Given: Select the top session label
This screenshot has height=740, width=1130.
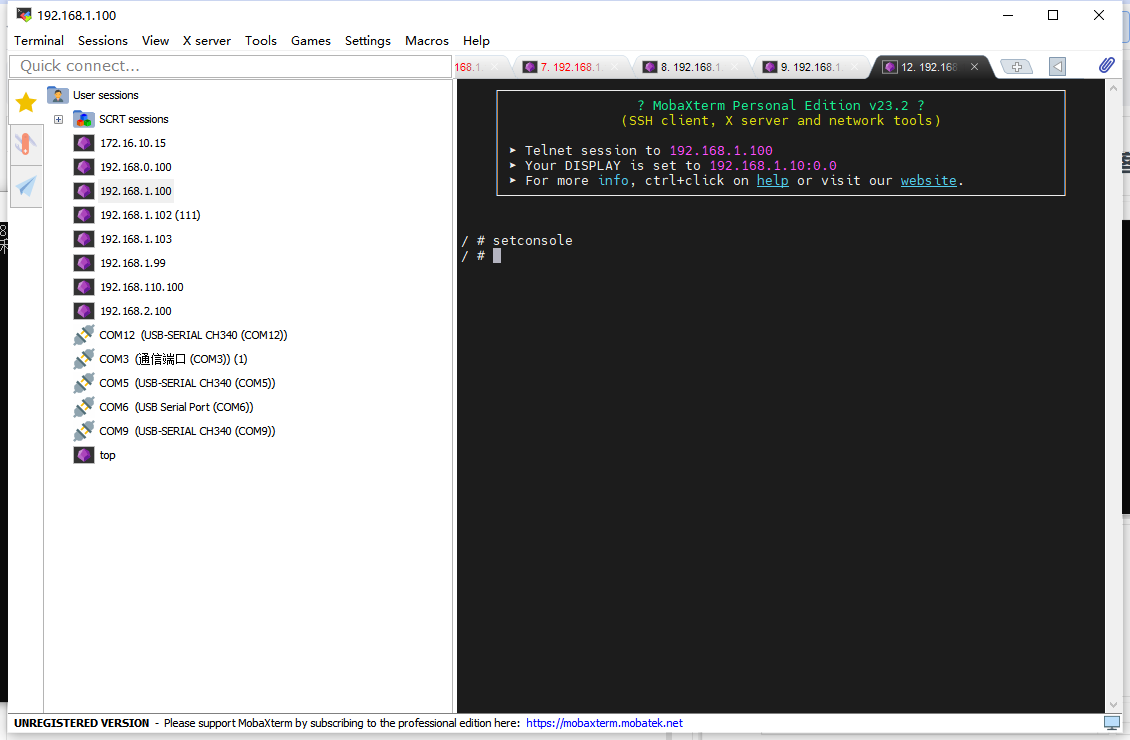Looking at the screenshot, I should point(107,455).
